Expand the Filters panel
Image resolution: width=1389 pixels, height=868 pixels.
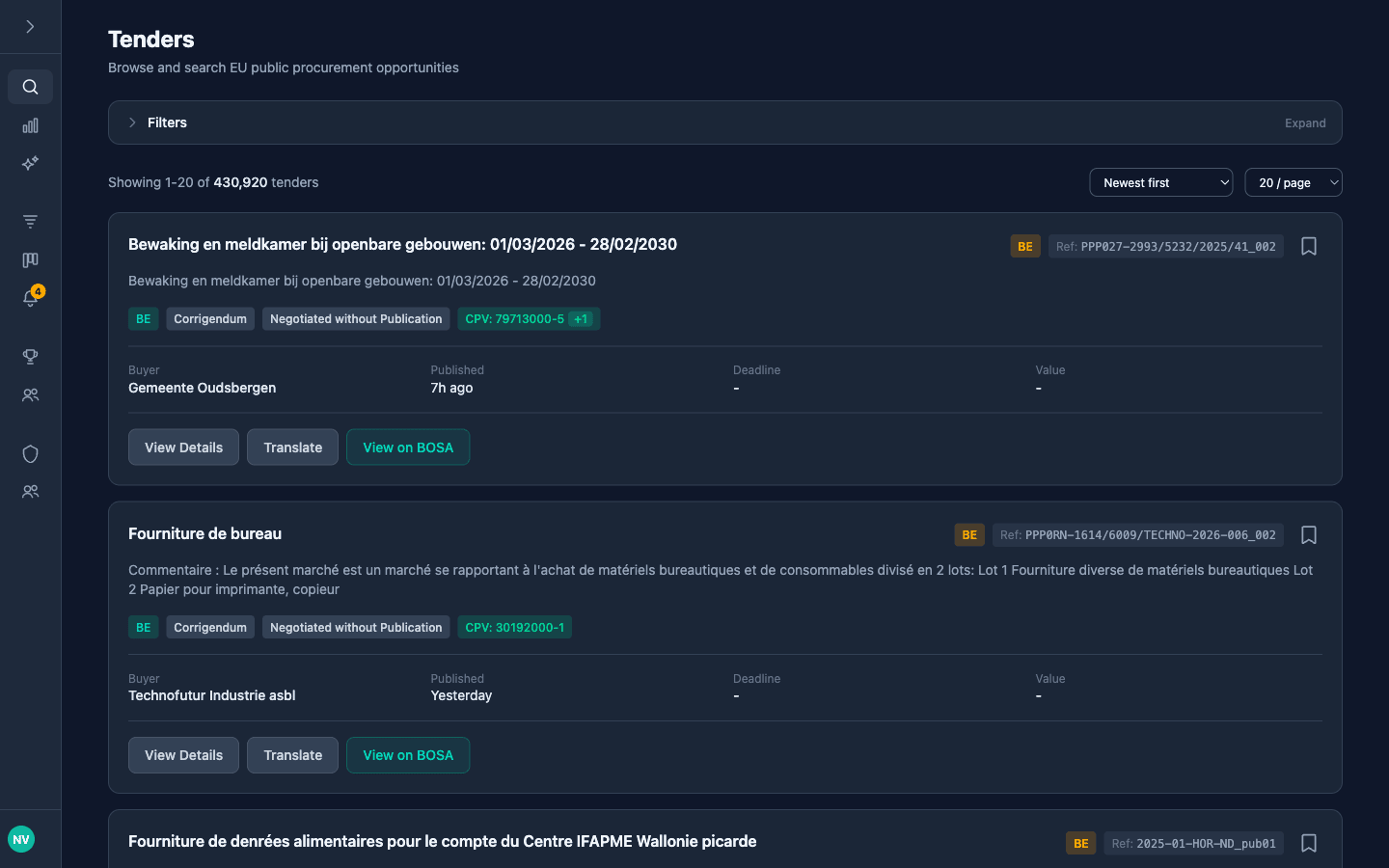click(1305, 122)
